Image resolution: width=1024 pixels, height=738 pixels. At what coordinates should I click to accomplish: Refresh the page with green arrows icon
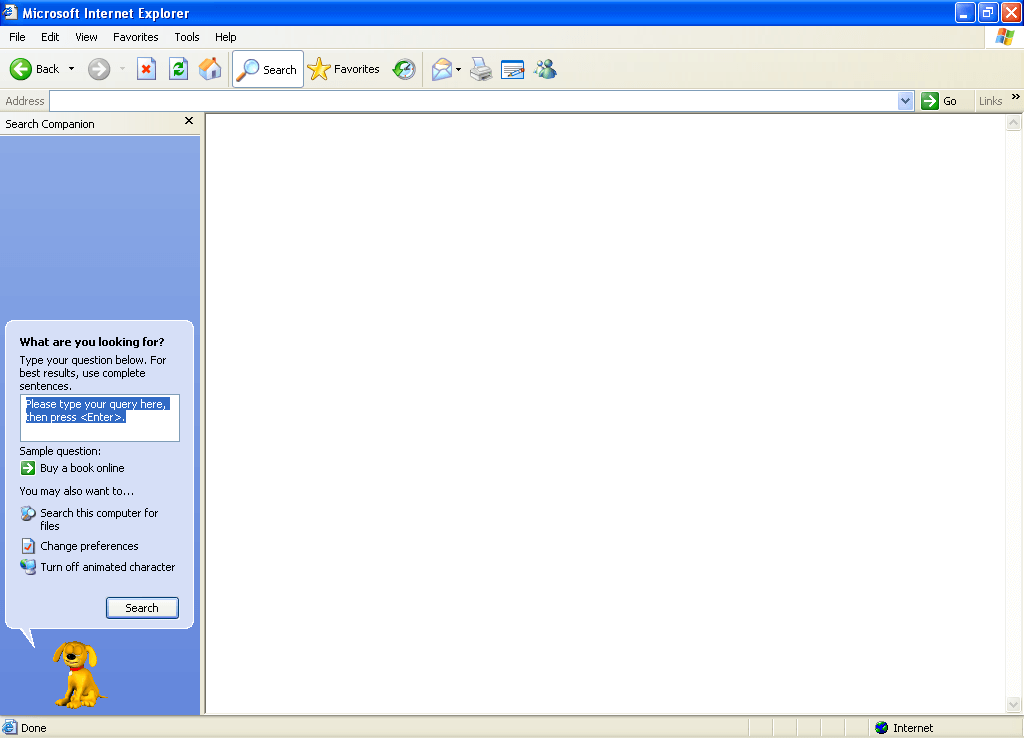pyautogui.click(x=178, y=69)
